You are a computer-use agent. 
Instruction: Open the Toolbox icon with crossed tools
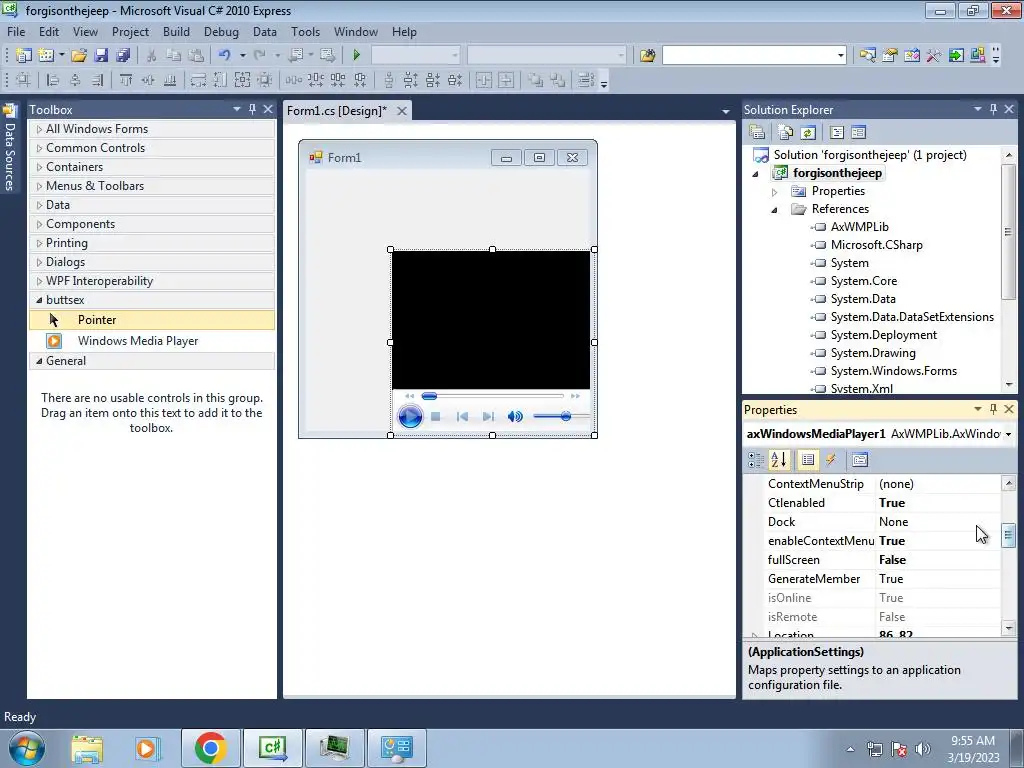[x=934, y=56]
